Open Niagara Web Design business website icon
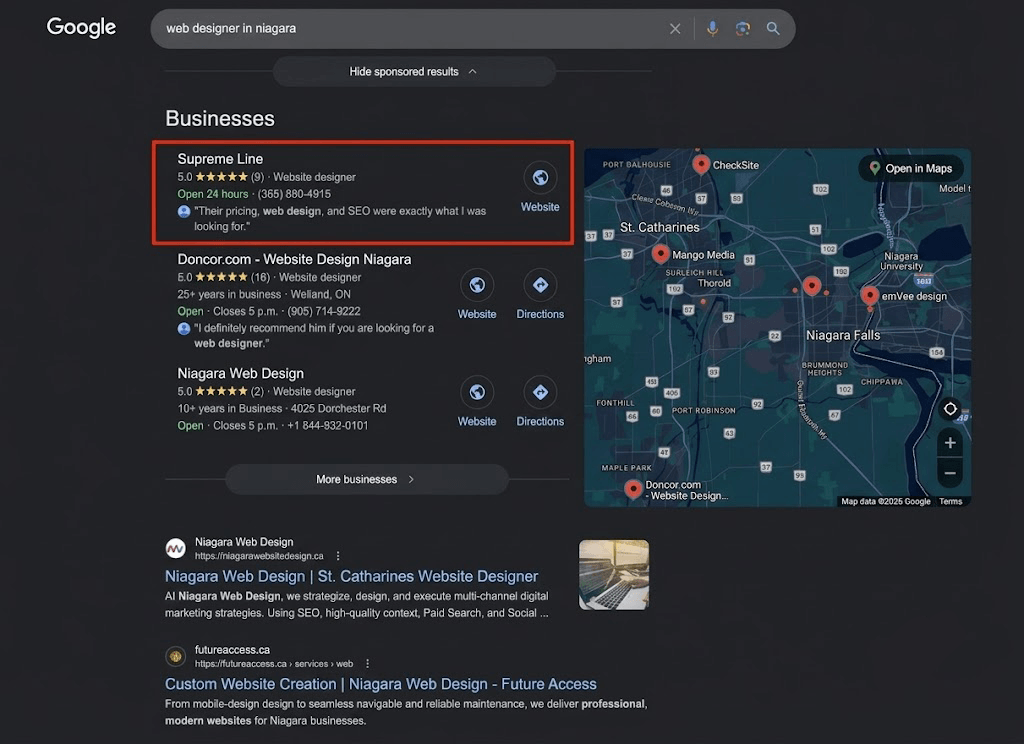Image resolution: width=1024 pixels, height=744 pixels. (x=477, y=393)
